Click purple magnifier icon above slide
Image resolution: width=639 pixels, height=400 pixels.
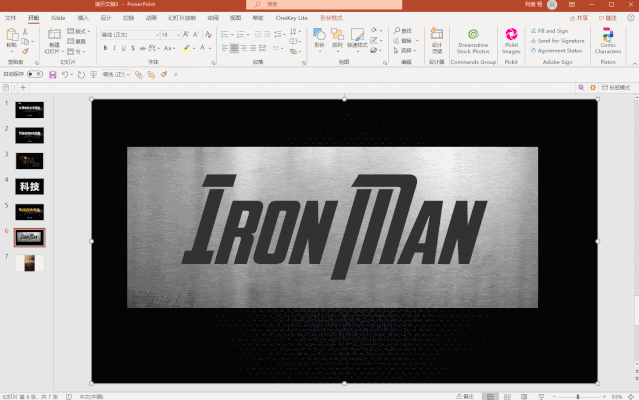click(581, 88)
